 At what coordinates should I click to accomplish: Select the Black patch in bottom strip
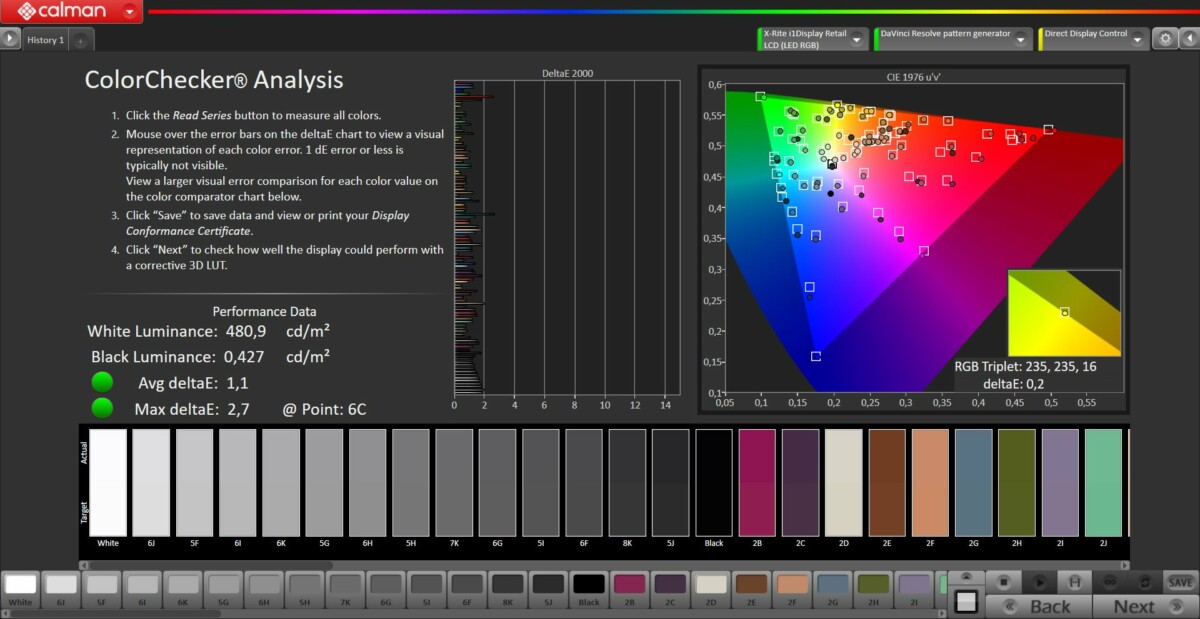pyautogui.click(x=588, y=586)
